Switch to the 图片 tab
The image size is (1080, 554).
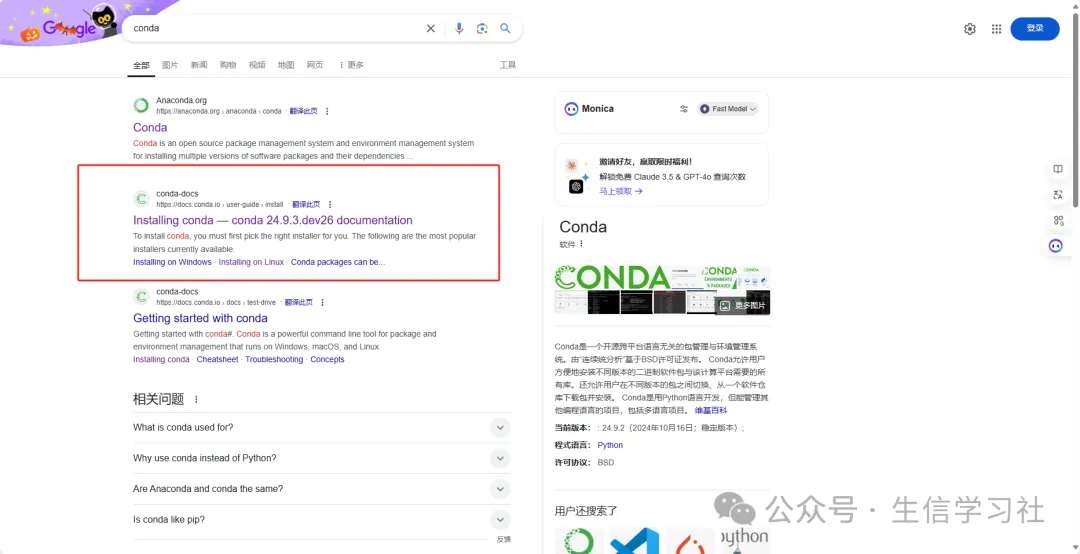170,65
